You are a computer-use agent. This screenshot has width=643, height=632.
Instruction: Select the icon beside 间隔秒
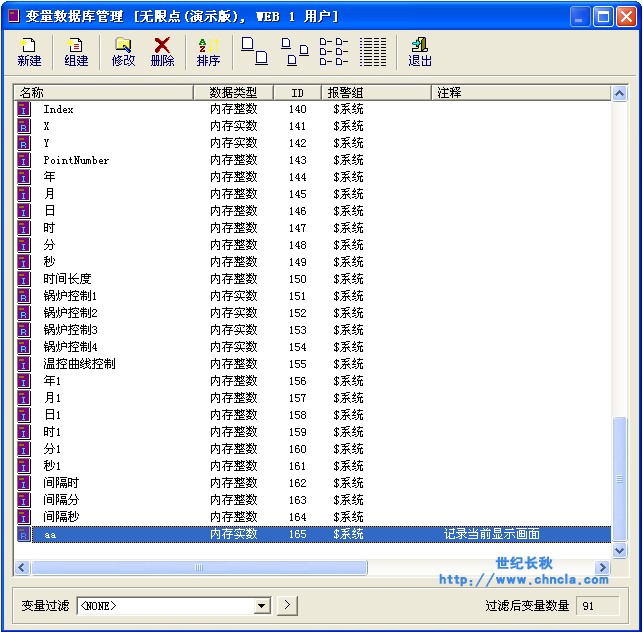[x=24, y=517]
